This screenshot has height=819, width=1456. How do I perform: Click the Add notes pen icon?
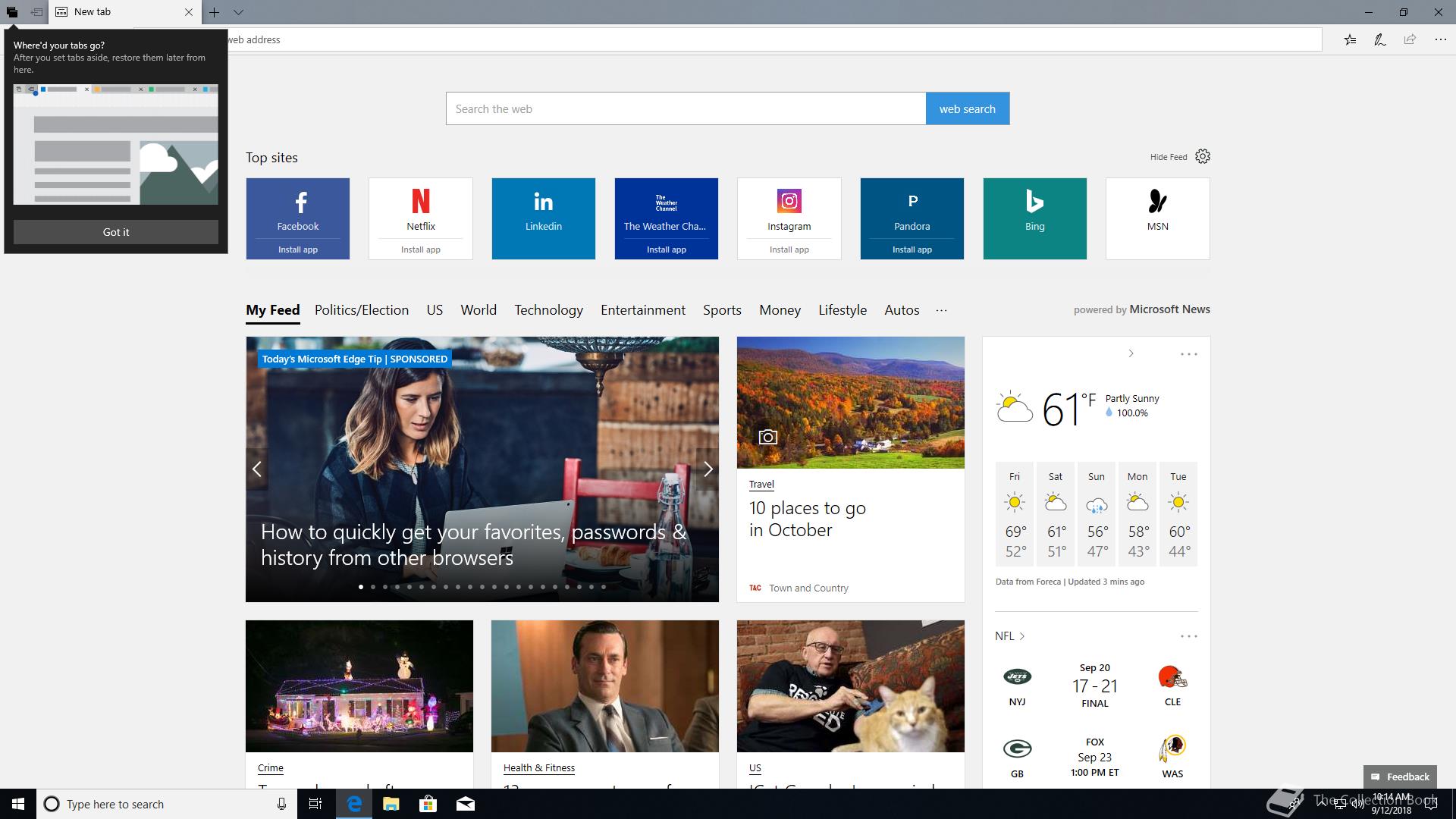pos(1380,39)
